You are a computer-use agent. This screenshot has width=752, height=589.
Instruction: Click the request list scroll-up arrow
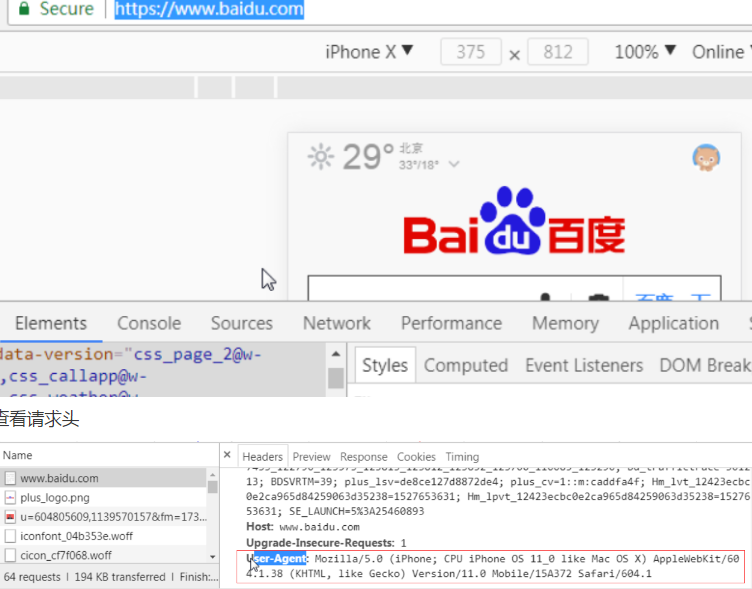pyautogui.click(x=212, y=474)
